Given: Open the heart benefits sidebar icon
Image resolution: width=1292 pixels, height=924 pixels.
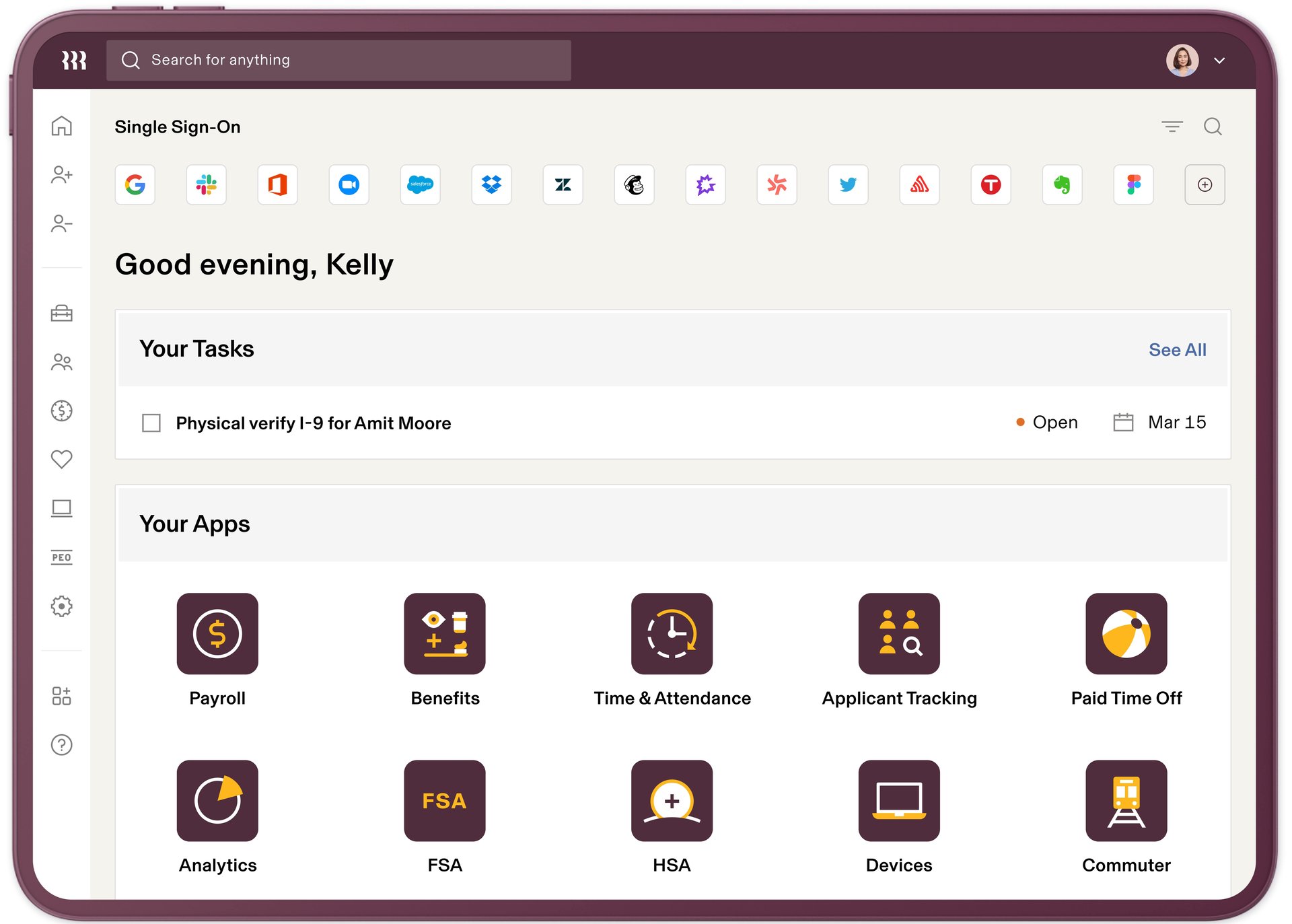Looking at the screenshot, I should click(61, 459).
